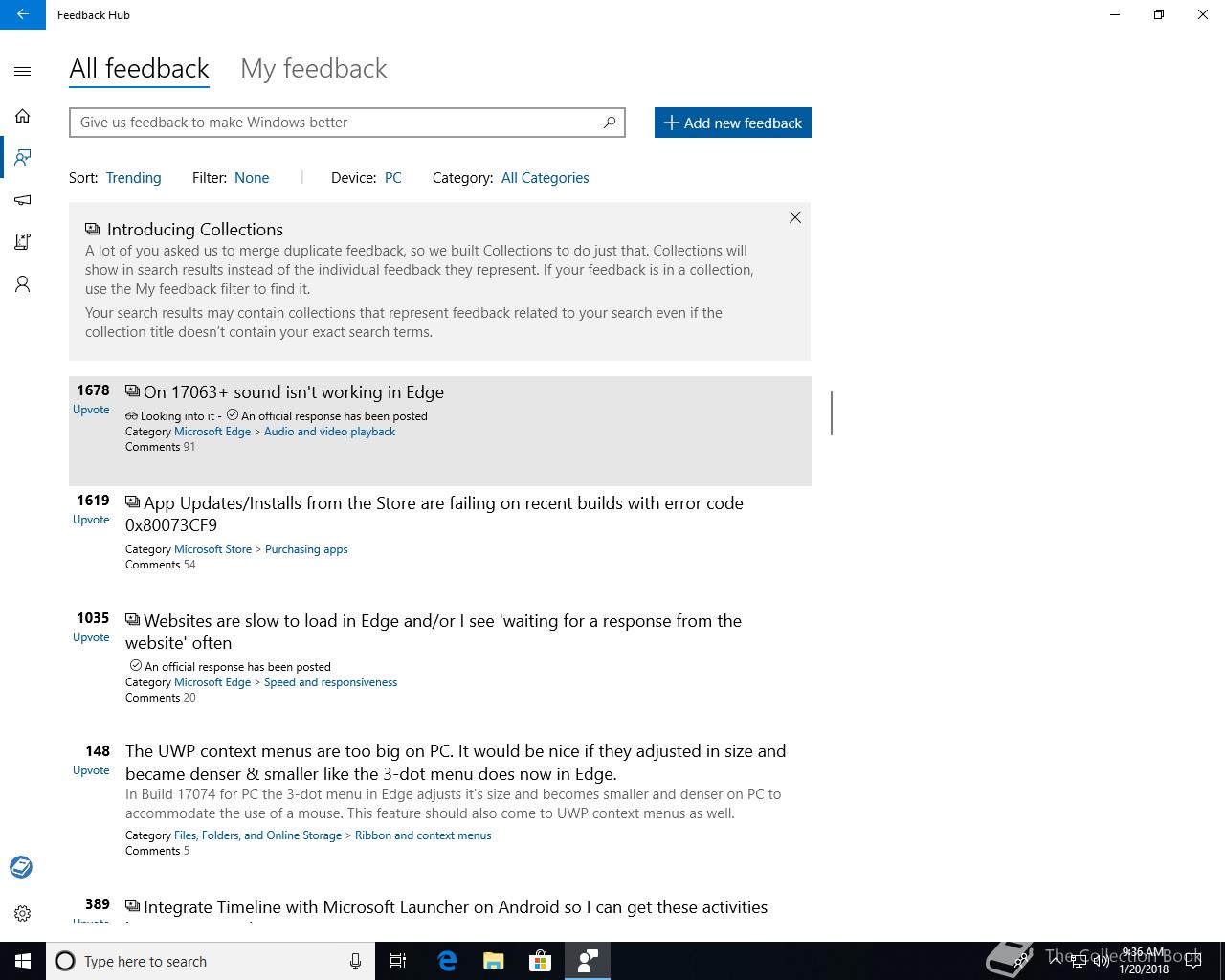Open the UWP context menus too big feedback
The width and height of the screenshot is (1225, 980).
click(x=456, y=763)
